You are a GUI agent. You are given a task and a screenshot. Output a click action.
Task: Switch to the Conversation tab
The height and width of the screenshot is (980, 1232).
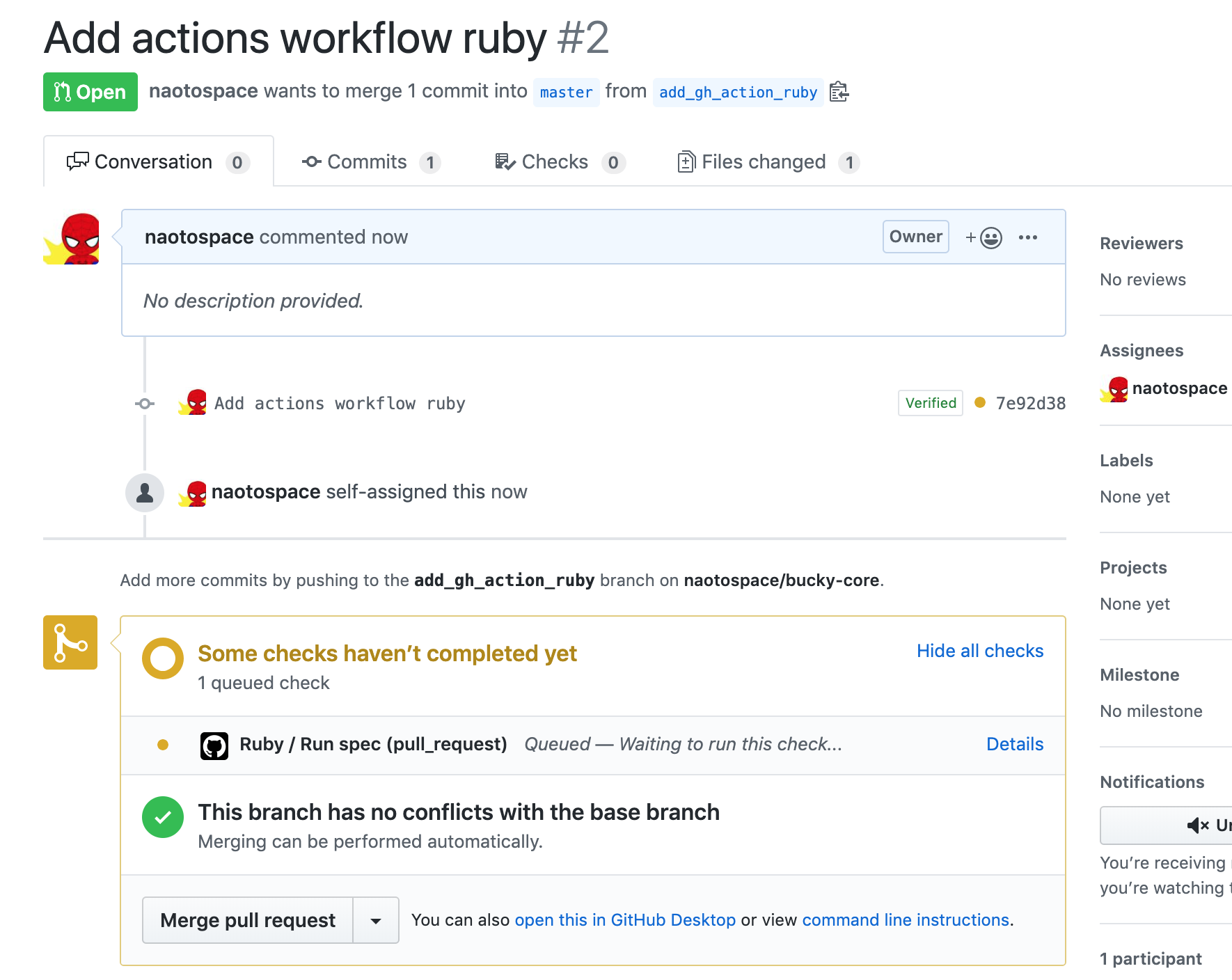point(158,162)
